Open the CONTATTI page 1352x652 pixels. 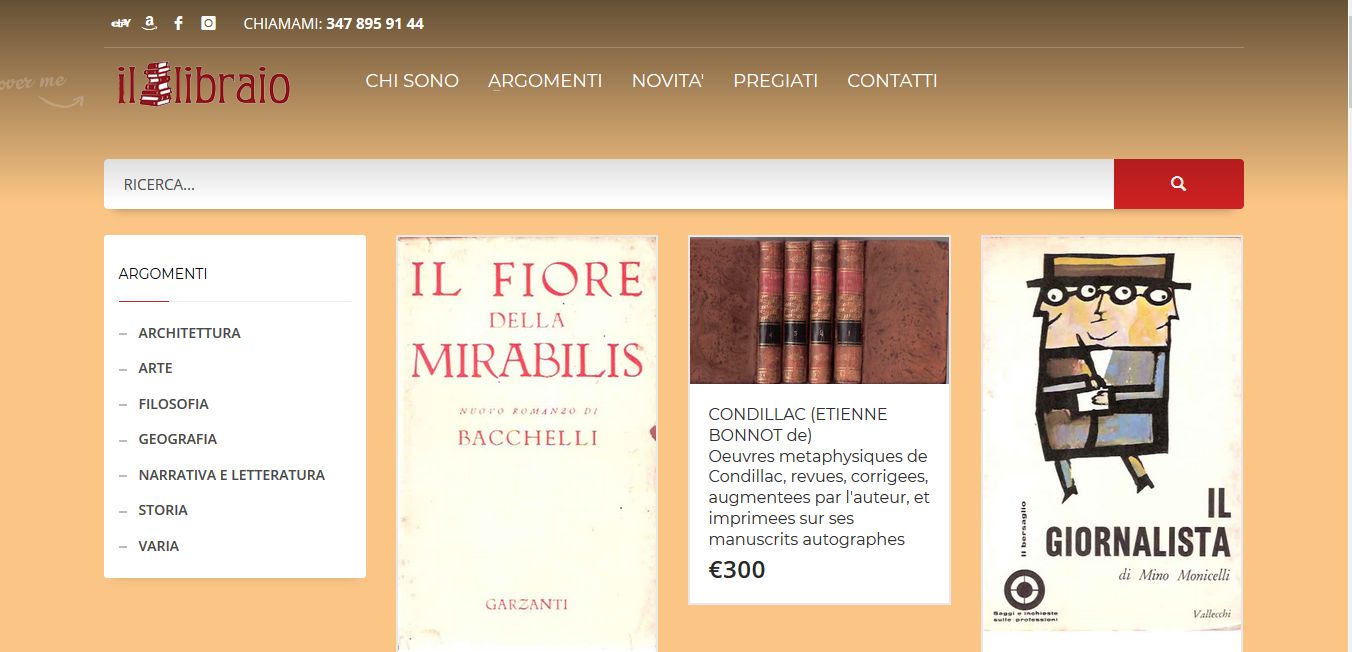coord(892,81)
